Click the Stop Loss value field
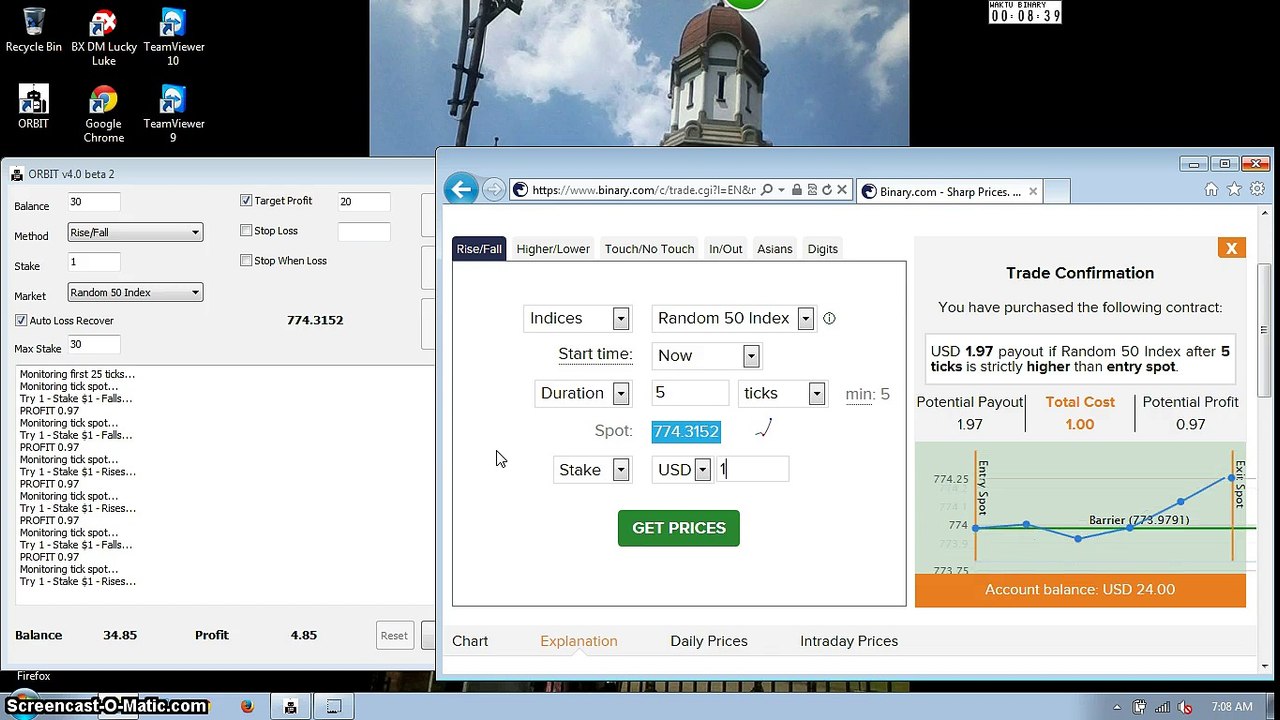The image size is (1280, 720). 363,232
